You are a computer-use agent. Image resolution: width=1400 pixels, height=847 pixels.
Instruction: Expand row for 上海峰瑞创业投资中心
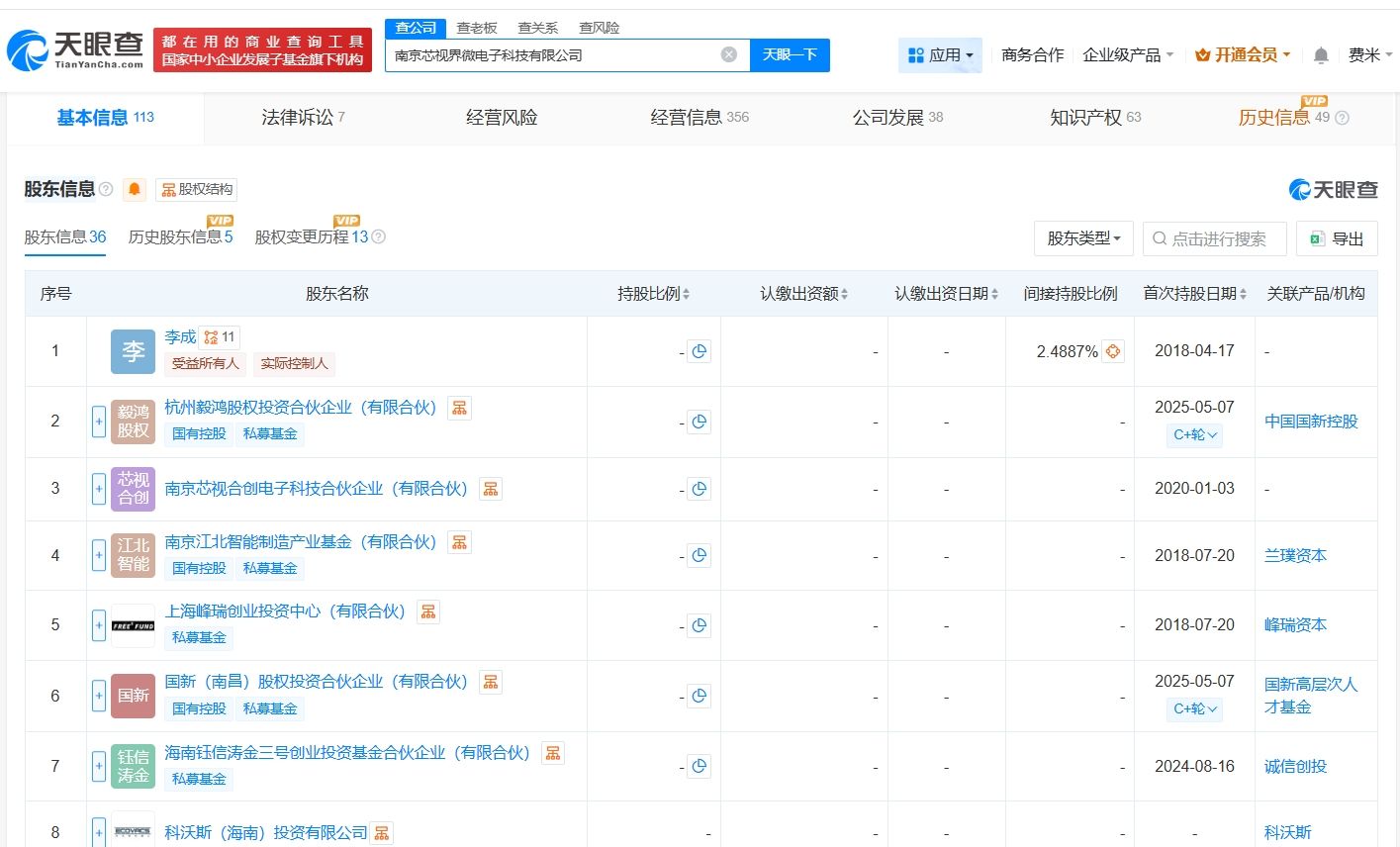(x=99, y=625)
